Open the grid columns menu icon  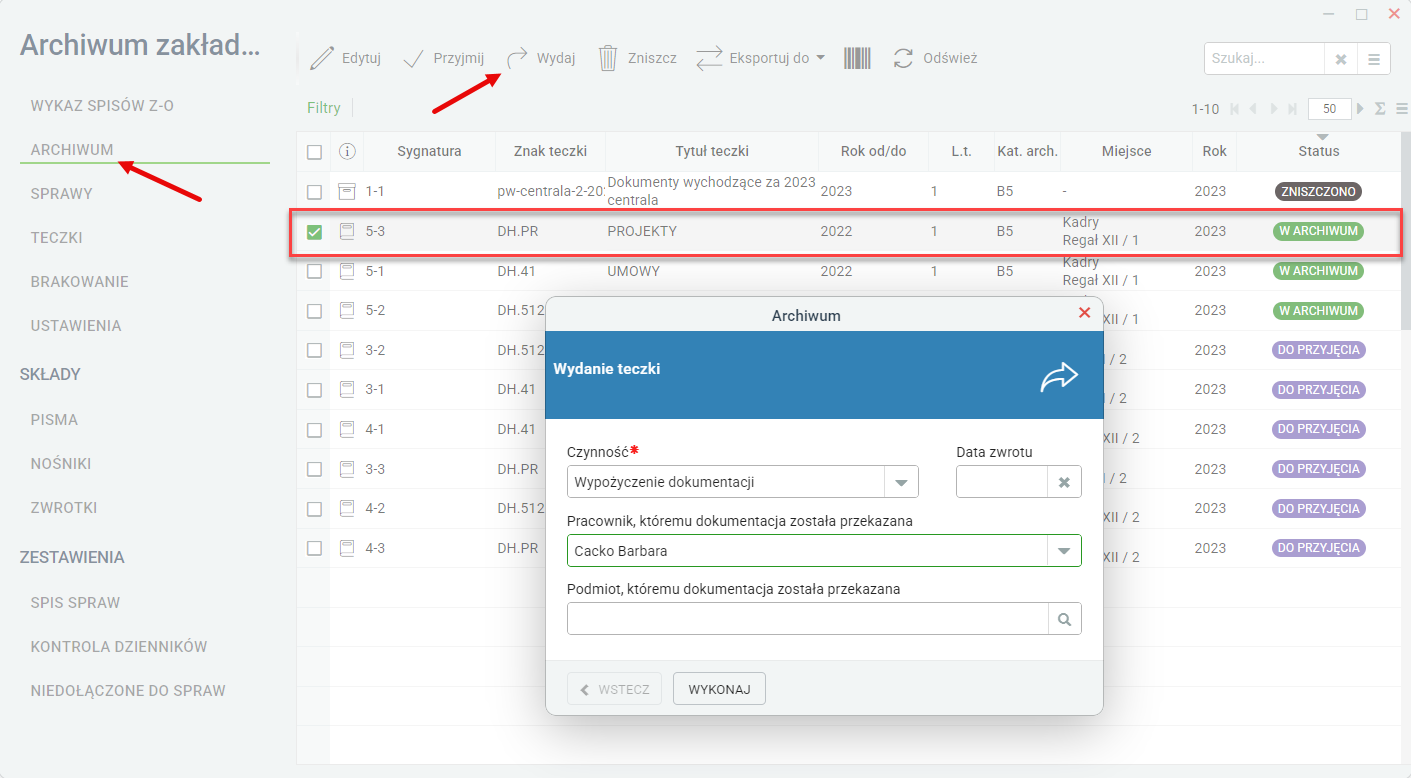1402,109
